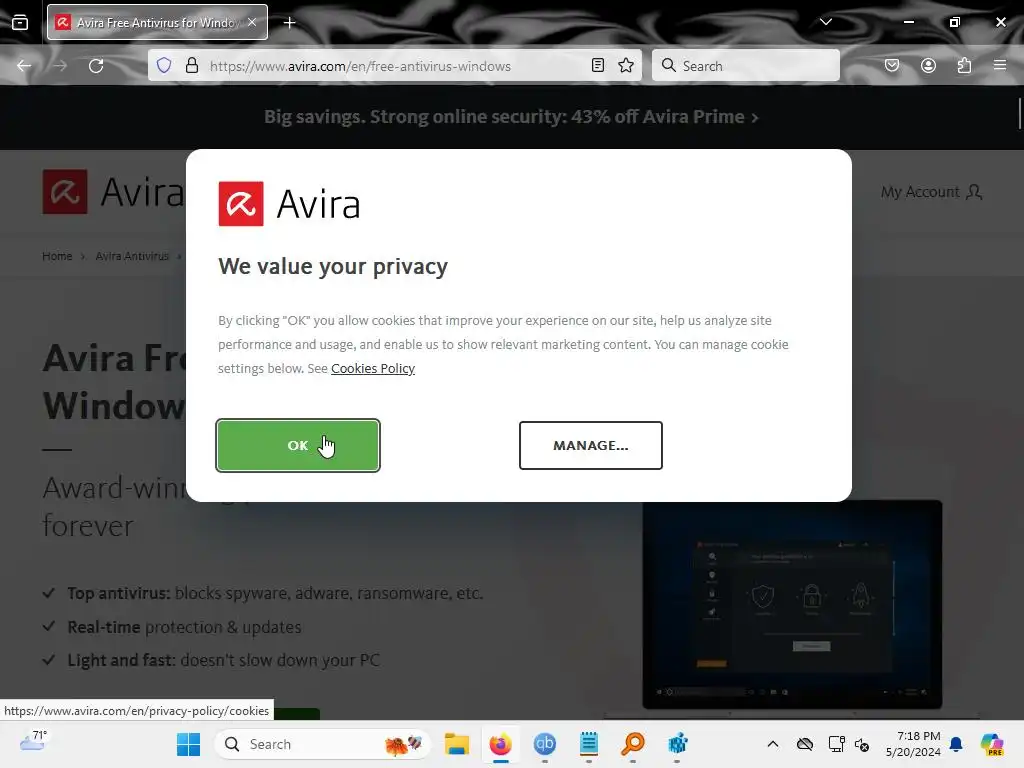Bookmark this page with the star
1024x768 pixels.
[626, 65]
